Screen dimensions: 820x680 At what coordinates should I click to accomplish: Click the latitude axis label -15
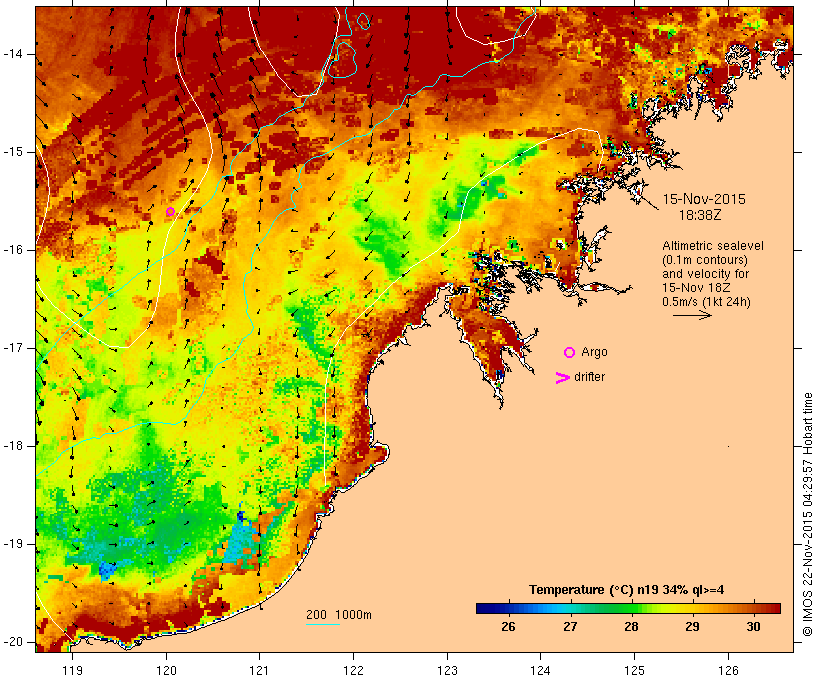pyautogui.click(x=13, y=152)
